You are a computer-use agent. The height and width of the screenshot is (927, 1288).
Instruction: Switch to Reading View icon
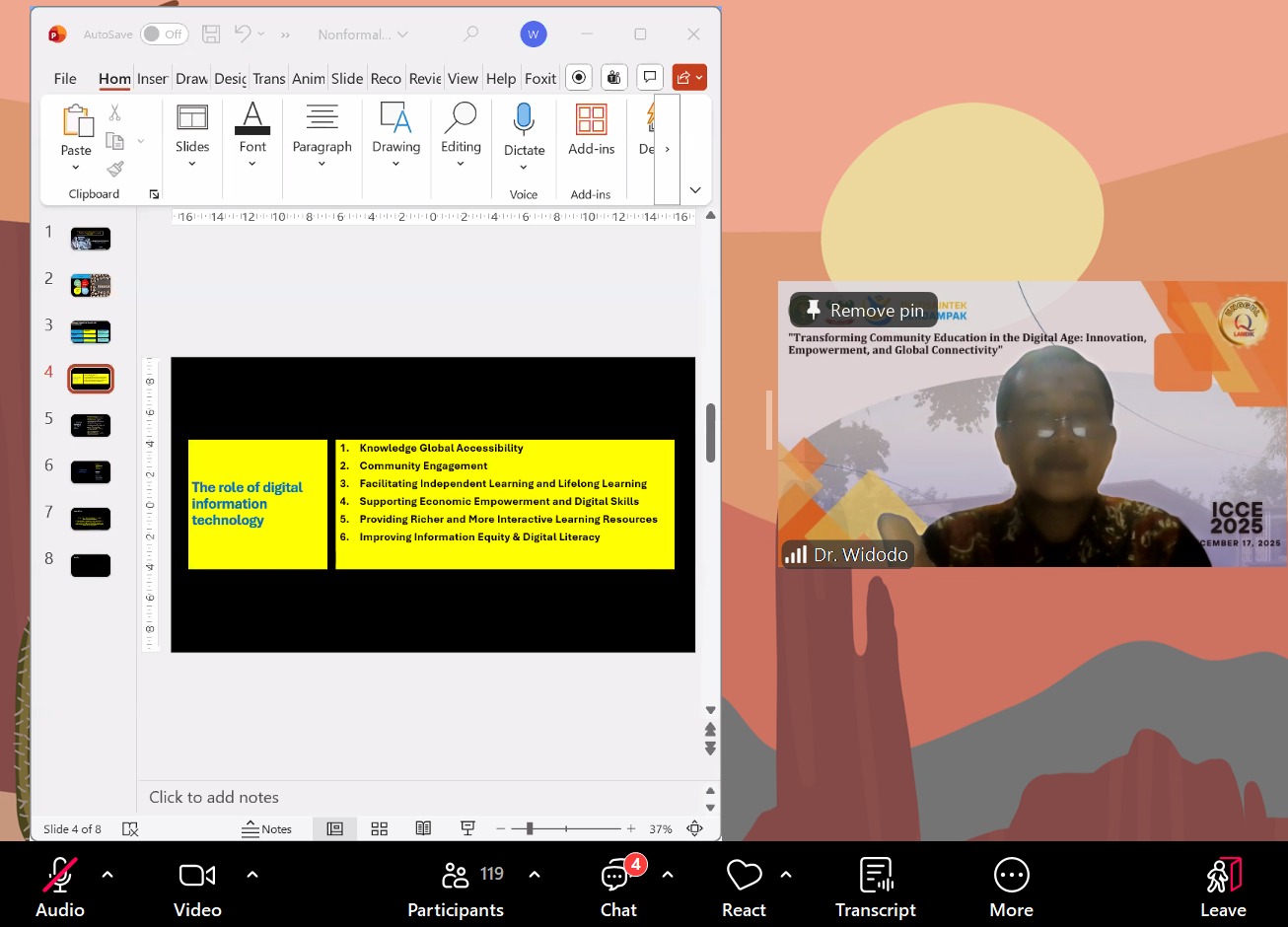[x=423, y=829]
